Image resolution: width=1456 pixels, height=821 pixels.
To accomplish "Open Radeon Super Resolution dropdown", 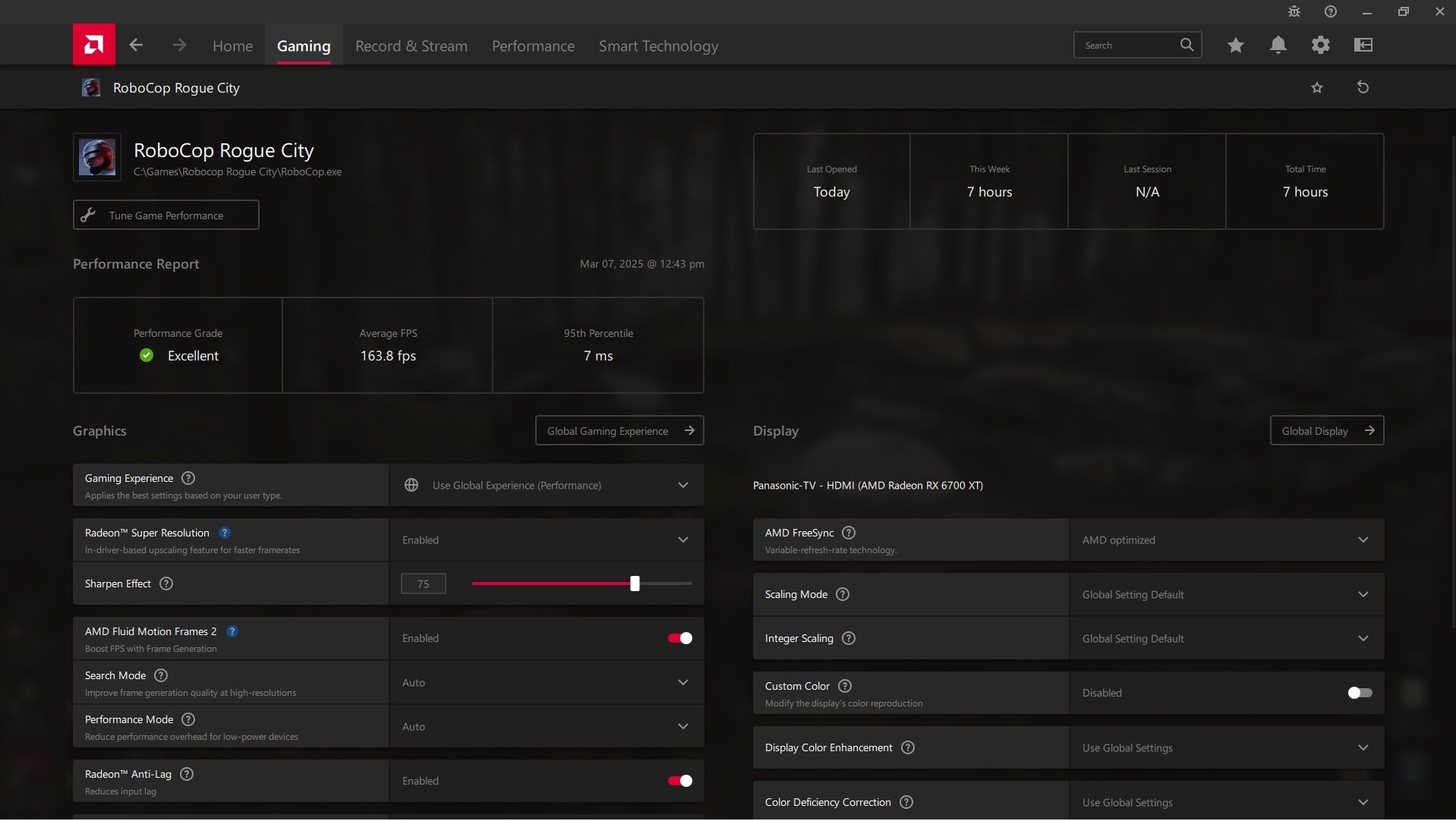I will click(547, 539).
